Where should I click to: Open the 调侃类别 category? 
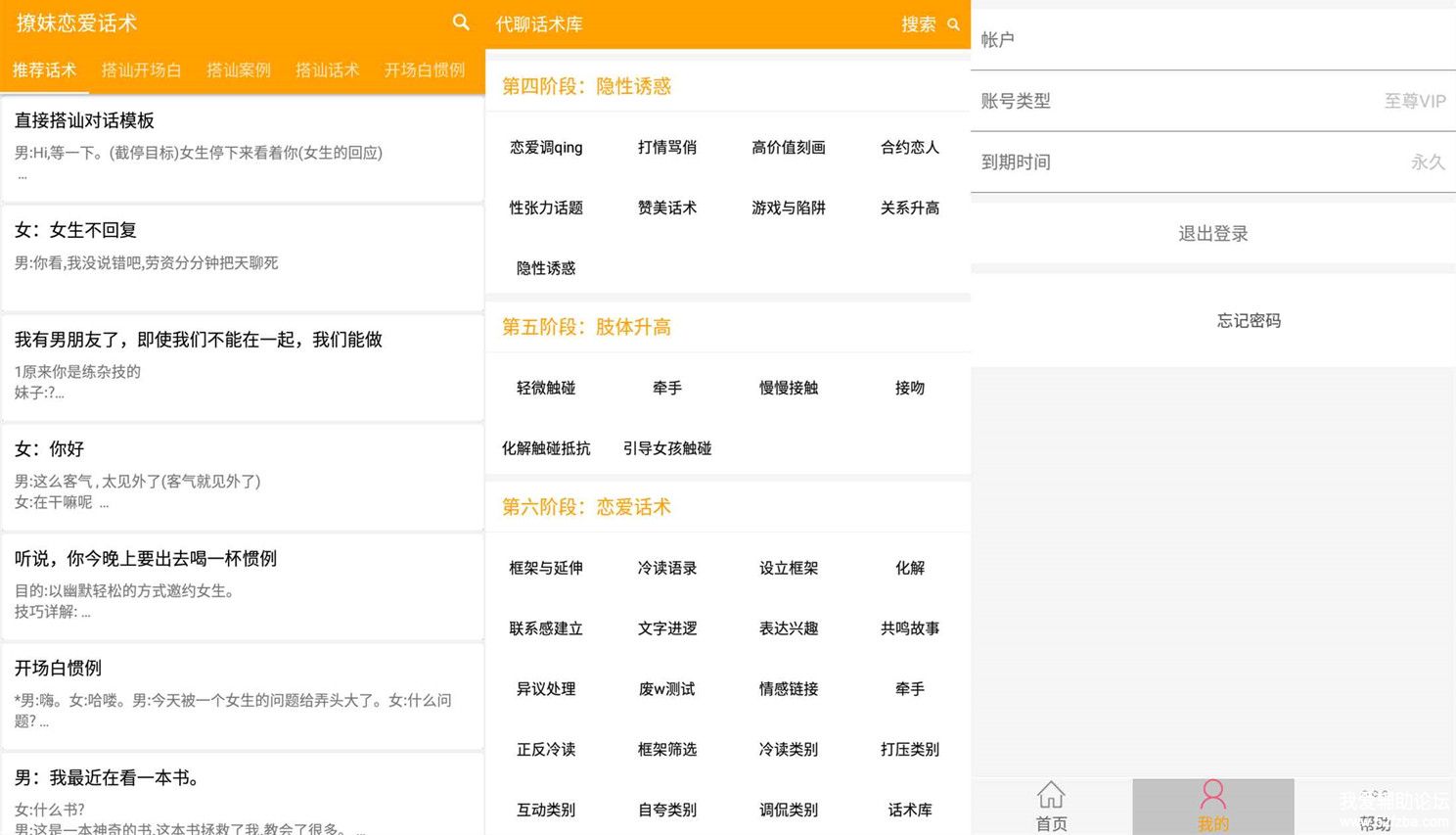(x=789, y=811)
